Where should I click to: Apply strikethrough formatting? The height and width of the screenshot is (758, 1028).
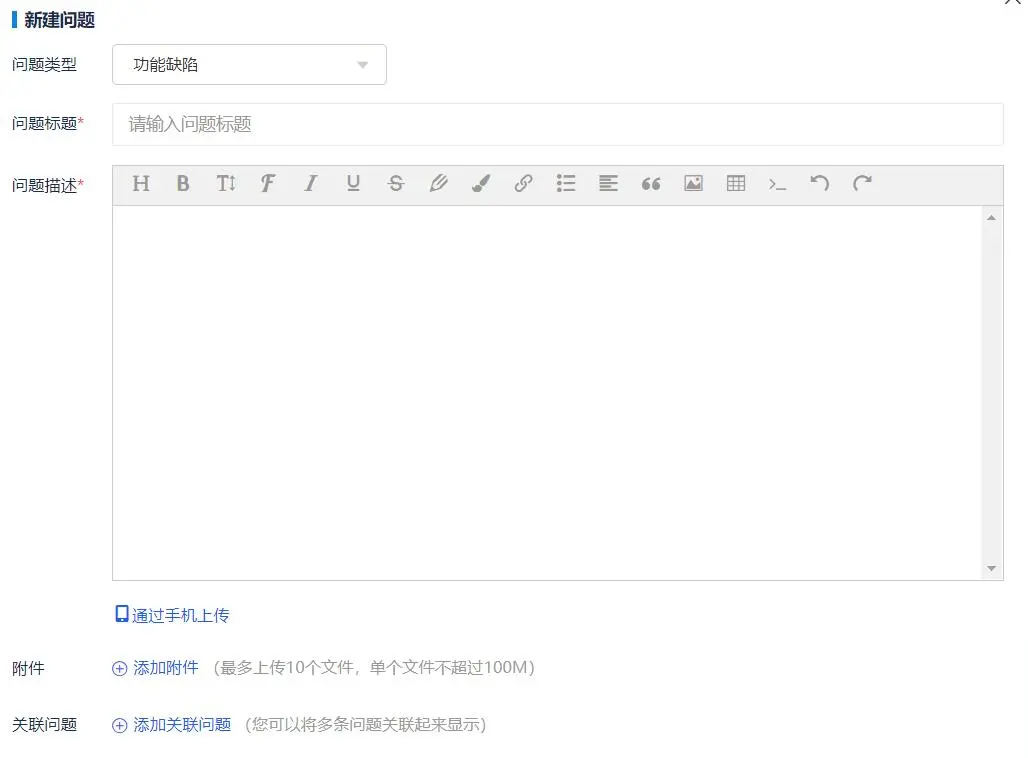coord(395,183)
